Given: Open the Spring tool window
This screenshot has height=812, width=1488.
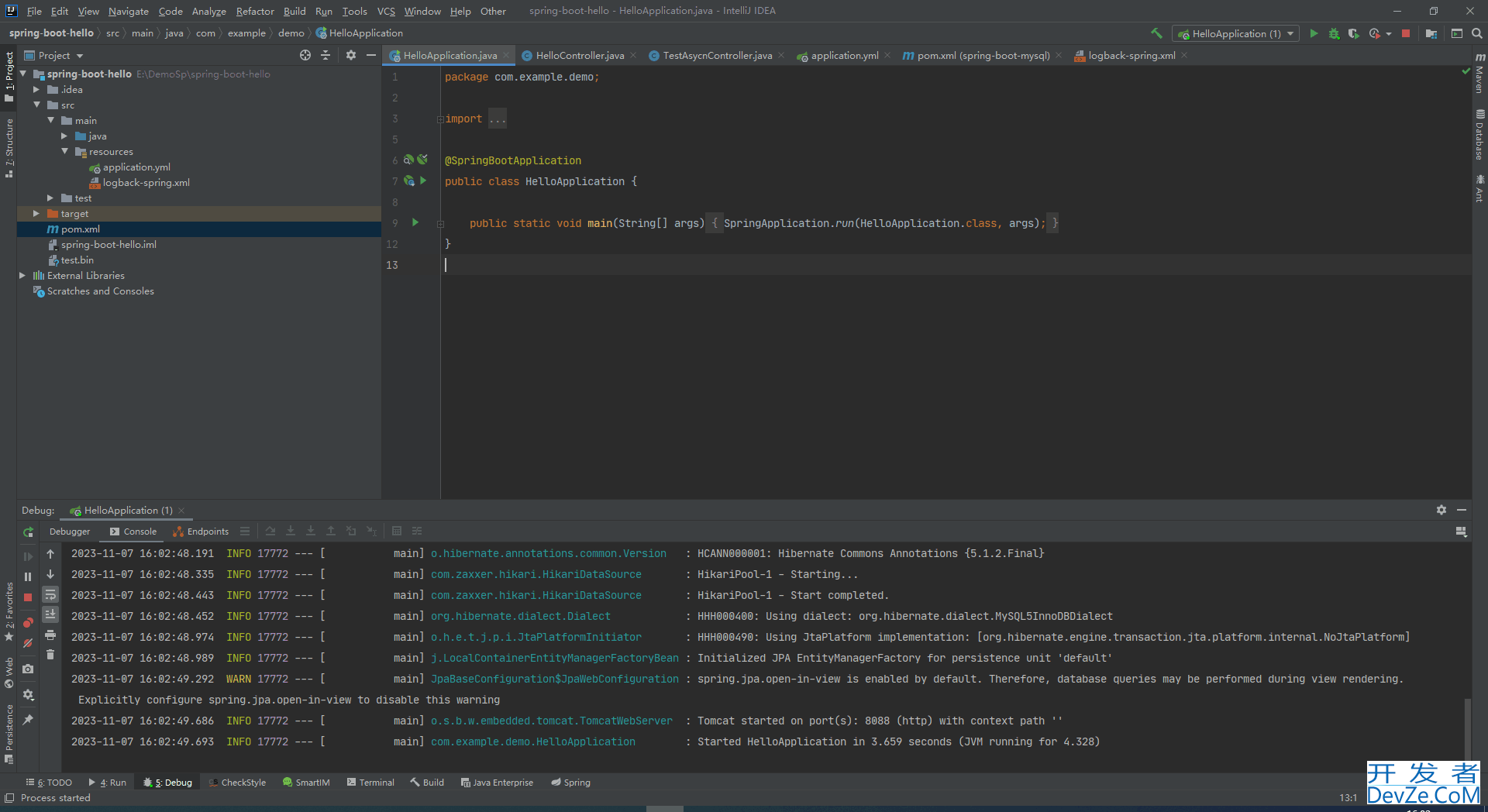Looking at the screenshot, I should click(x=570, y=783).
